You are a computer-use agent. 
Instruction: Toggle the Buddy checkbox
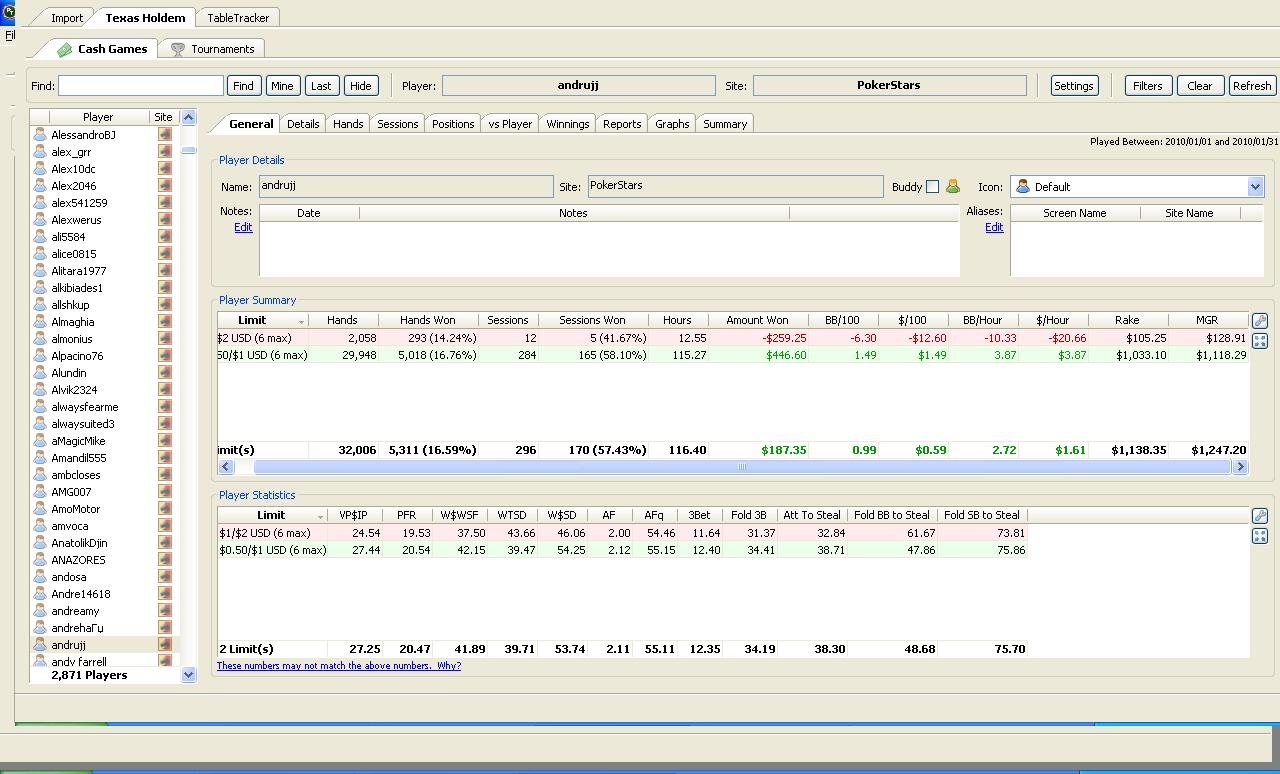[932, 186]
